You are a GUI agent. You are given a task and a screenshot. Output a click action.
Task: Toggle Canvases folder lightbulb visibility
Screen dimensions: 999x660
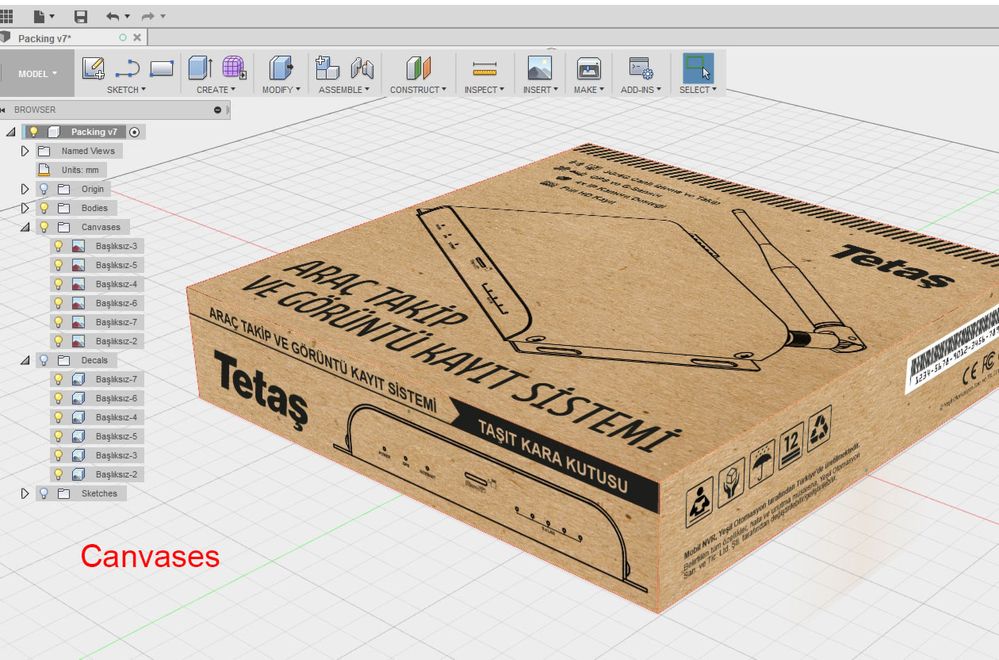pyautogui.click(x=44, y=227)
